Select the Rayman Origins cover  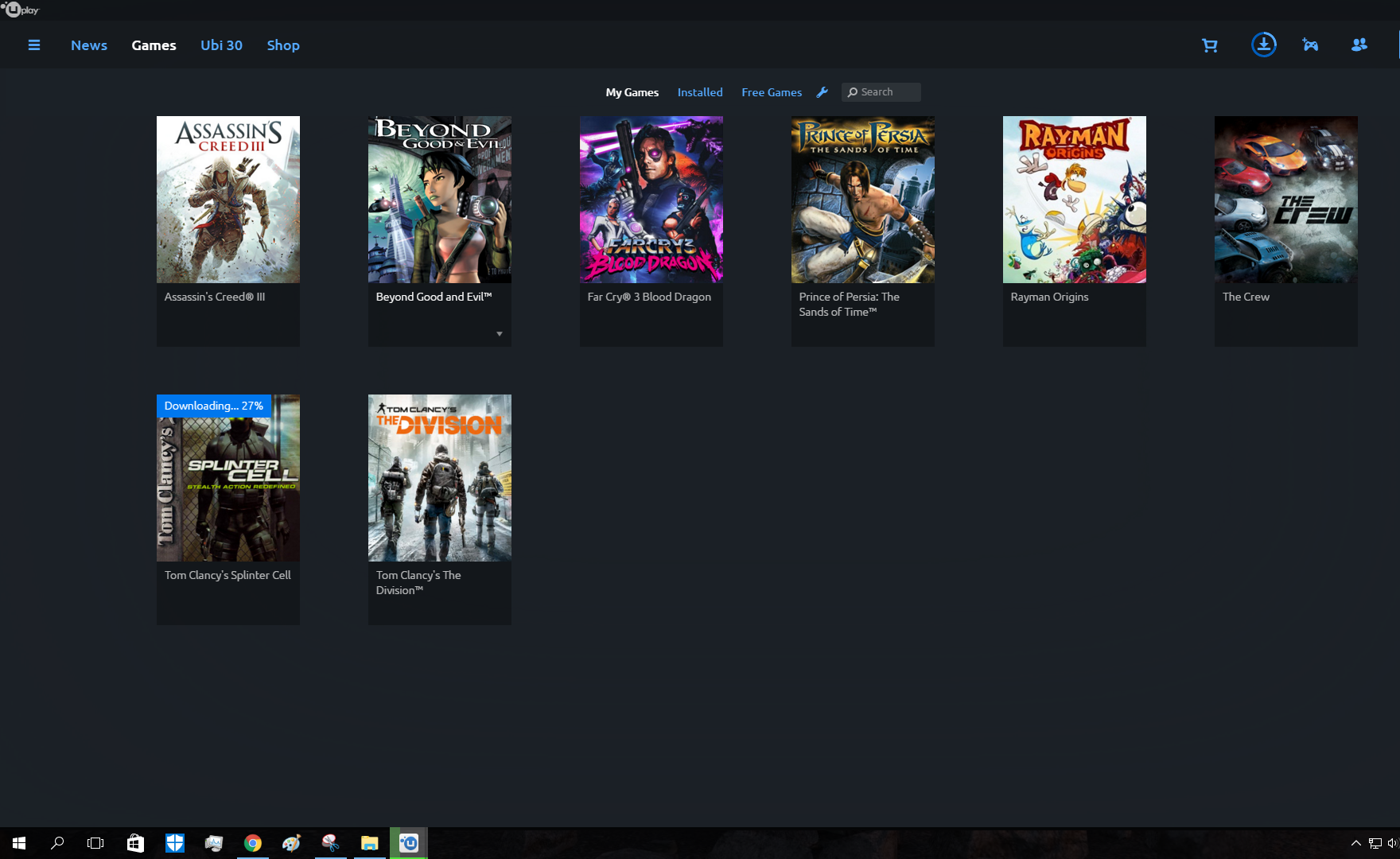1074,200
